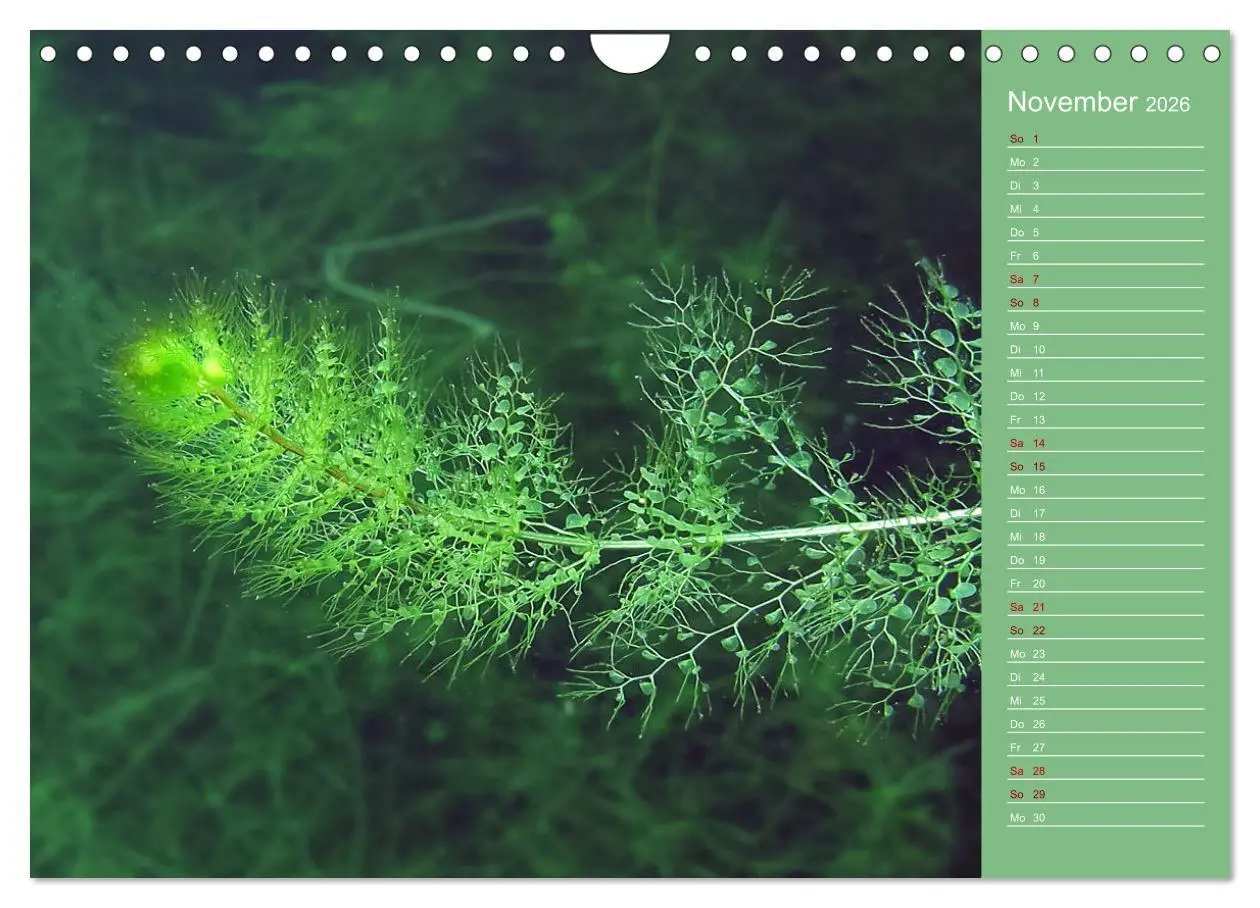The height and width of the screenshot is (908, 1260).
Task: Click calendar row Mo 23
Action: 1105,654
